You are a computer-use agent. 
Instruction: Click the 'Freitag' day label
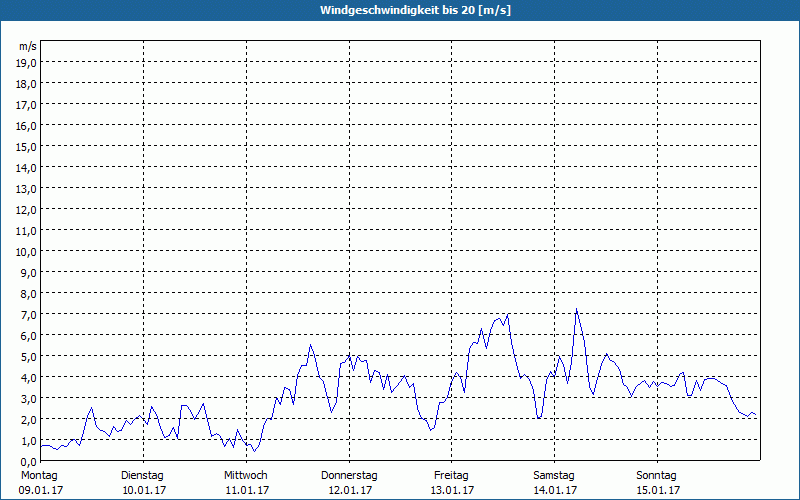452,475
